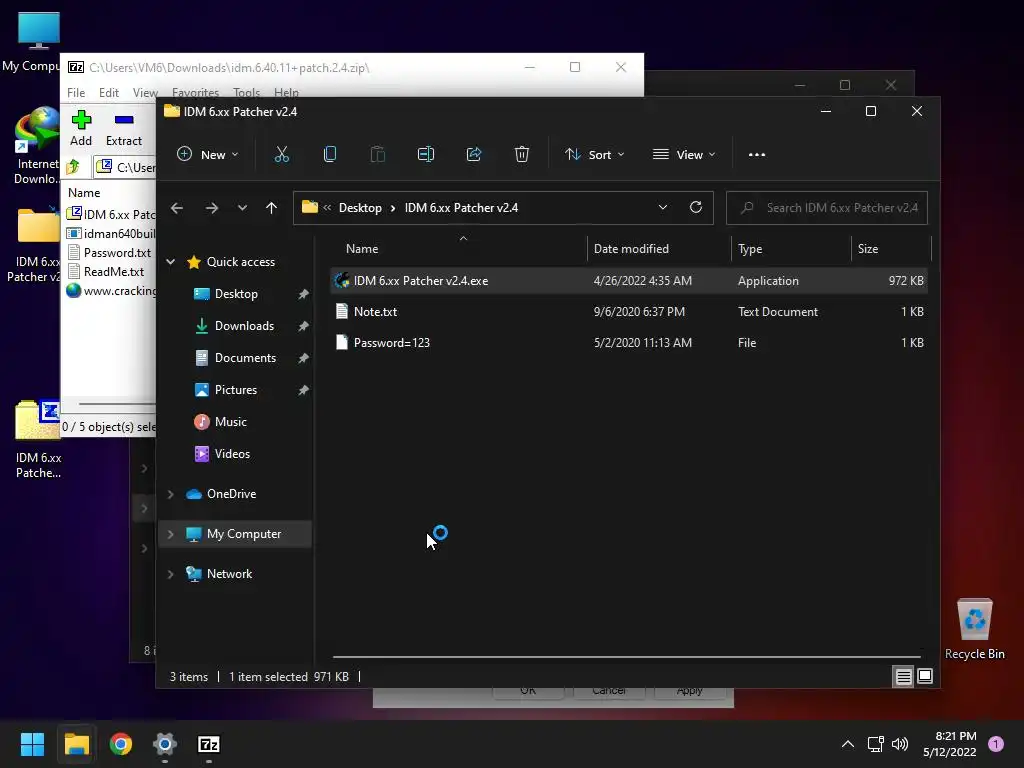The height and width of the screenshot is (768, 1024).
Task: Select the Note.txt file
Action: click(629, 312)
